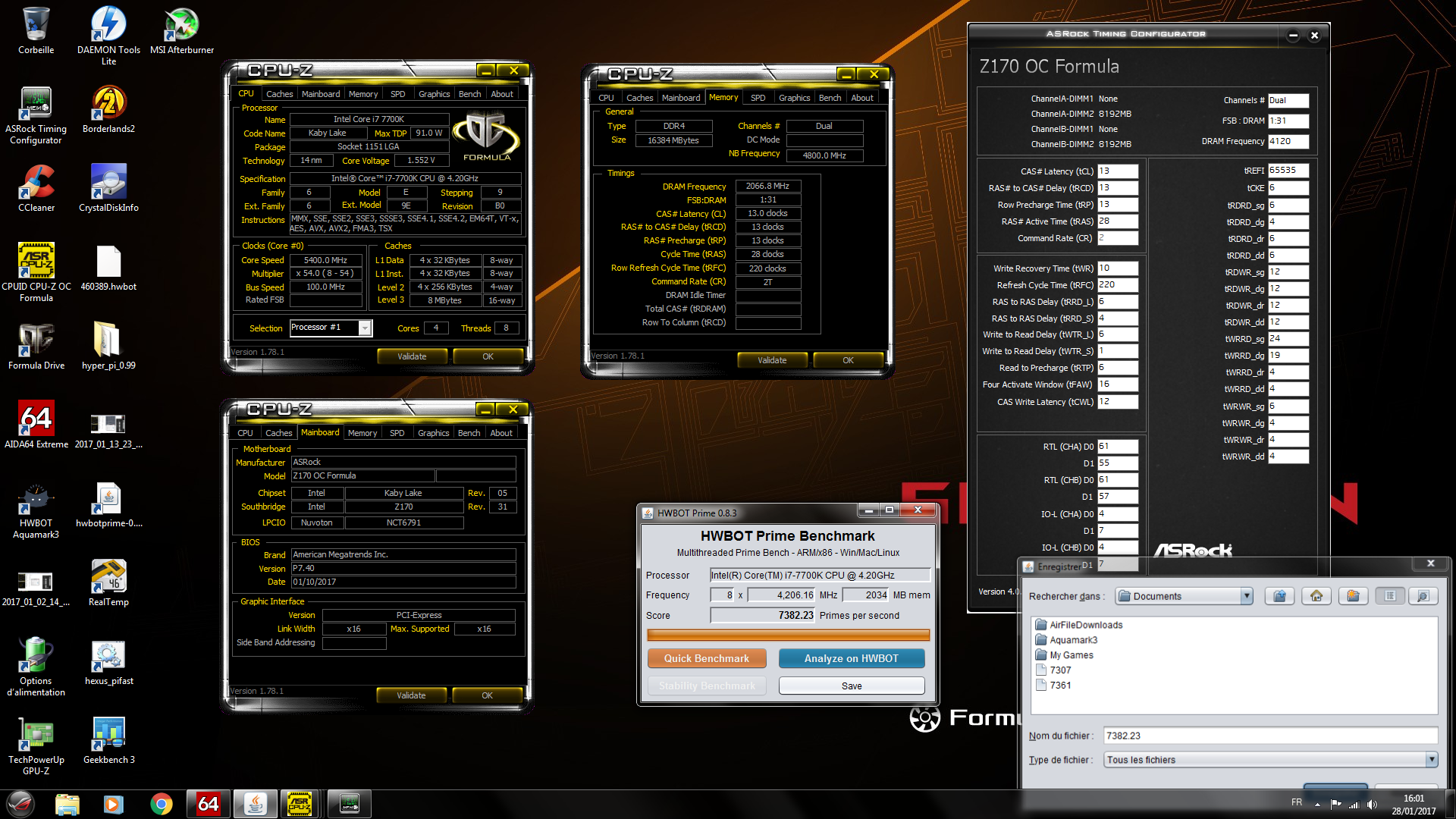Open hexus_pifast desktop icon
Viewport: 1456px width, 819px height.
[108, 662]
